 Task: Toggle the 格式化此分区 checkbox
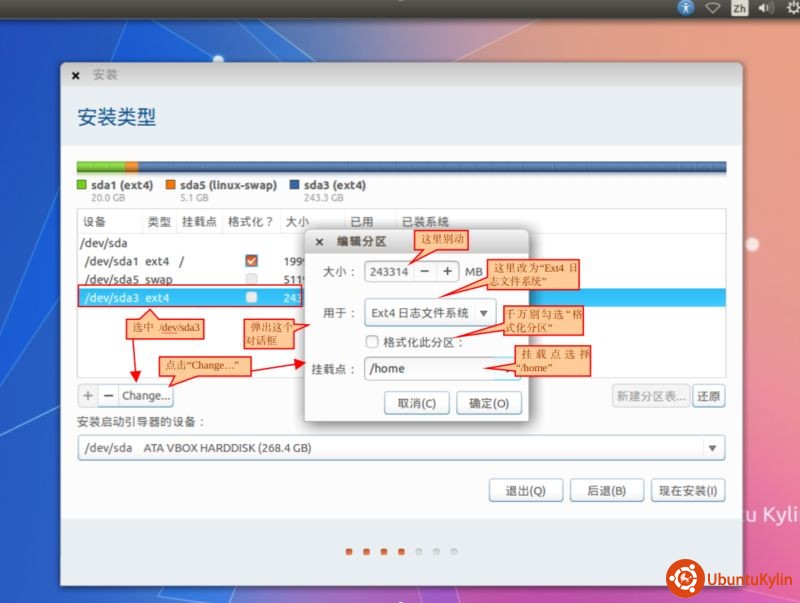click(372, 341)
